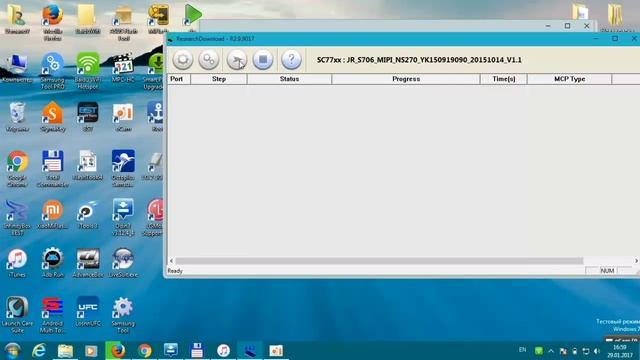Open the Samsung Tool PRO desktop shortcut
The height and width of the screenshot is (360, 640).
(53, 71)
